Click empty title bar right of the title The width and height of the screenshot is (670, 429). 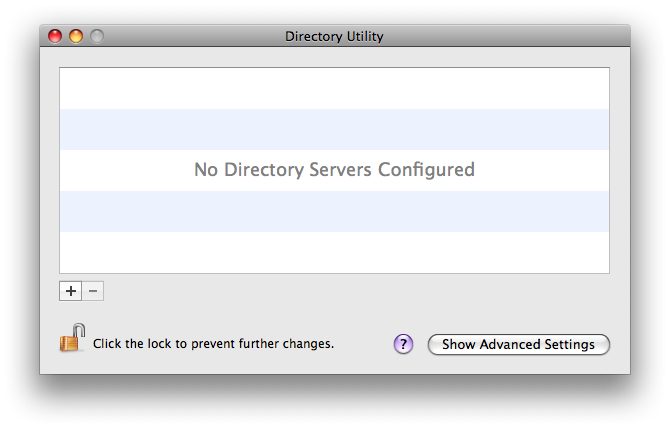[x=500, y=36]
